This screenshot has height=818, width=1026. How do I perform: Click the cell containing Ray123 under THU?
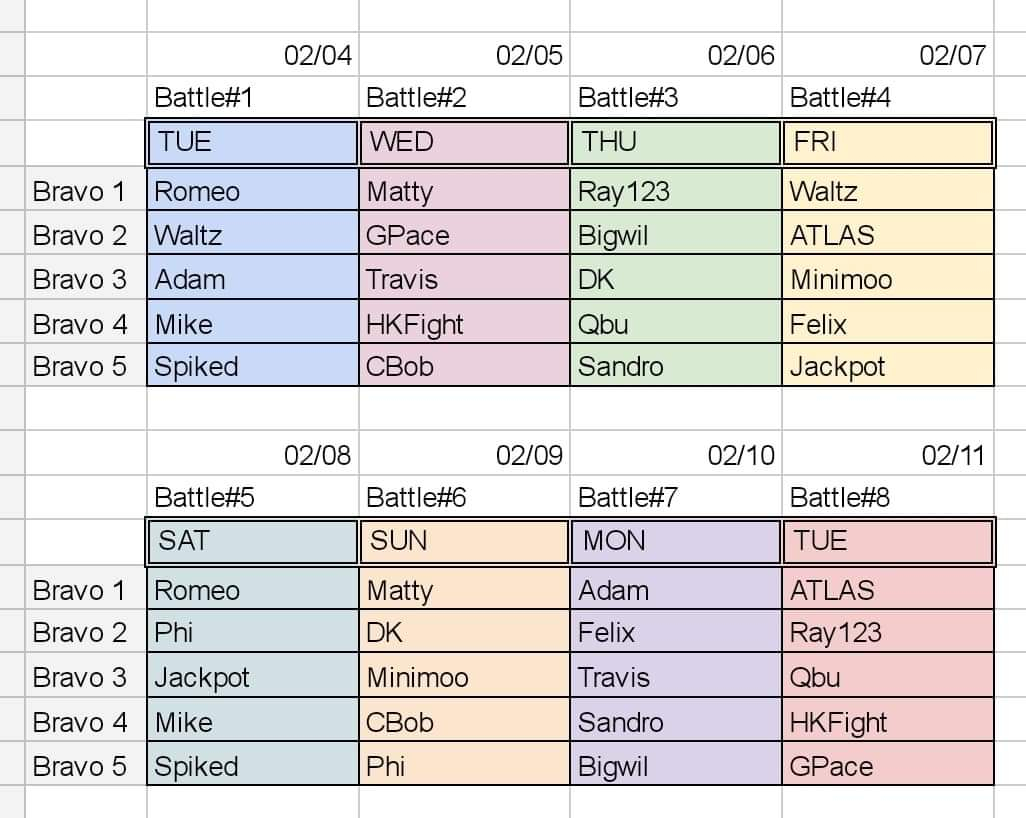676,190
